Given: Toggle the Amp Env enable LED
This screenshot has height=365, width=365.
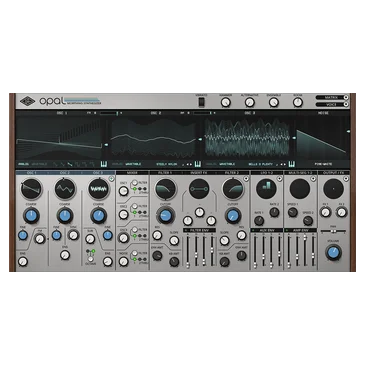Looking at the screenshot, I should 287,230.
